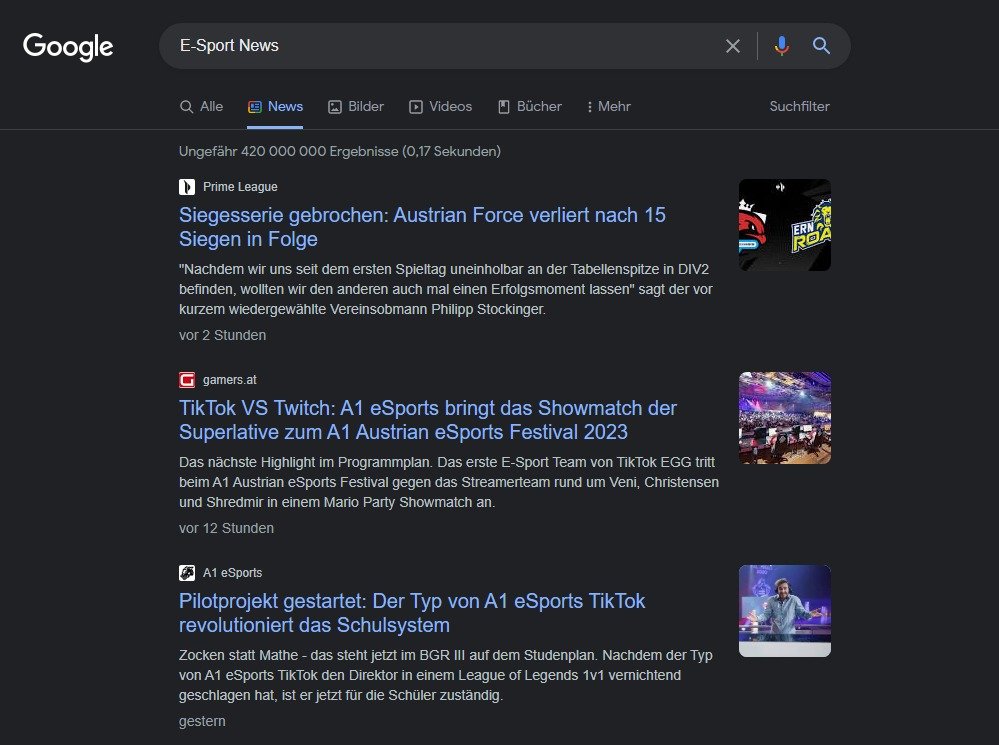Open Suchfilter options
This screenshot has height=745, width=999.
800,106
